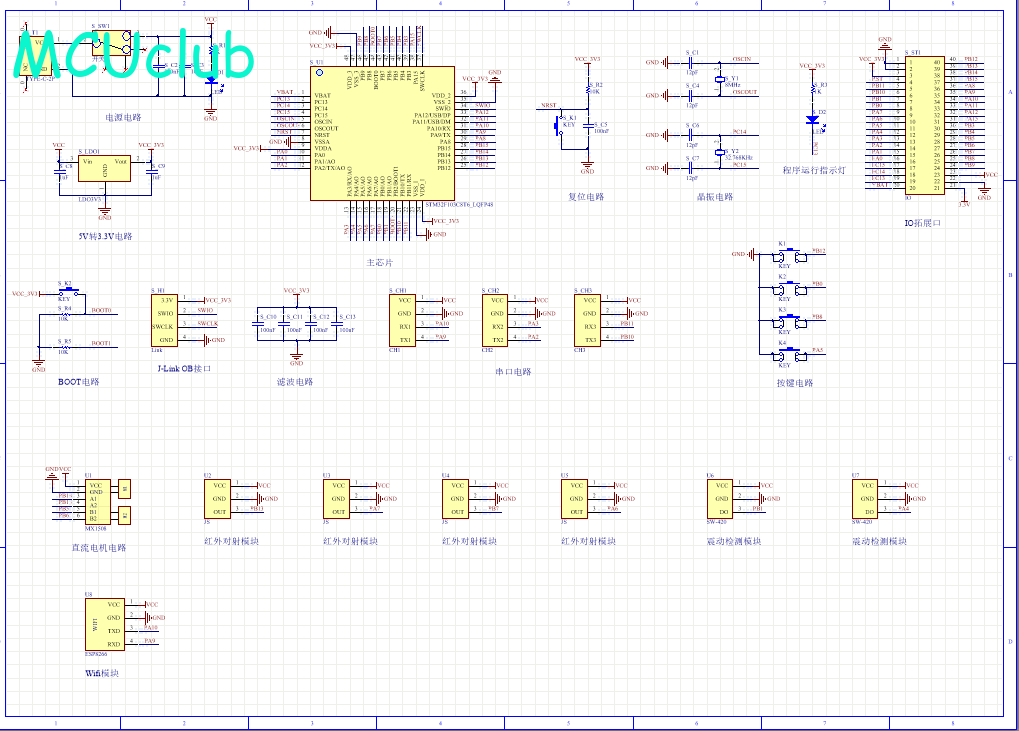
Task: Select the K4 push button on PA5
Action: [790, 355]
